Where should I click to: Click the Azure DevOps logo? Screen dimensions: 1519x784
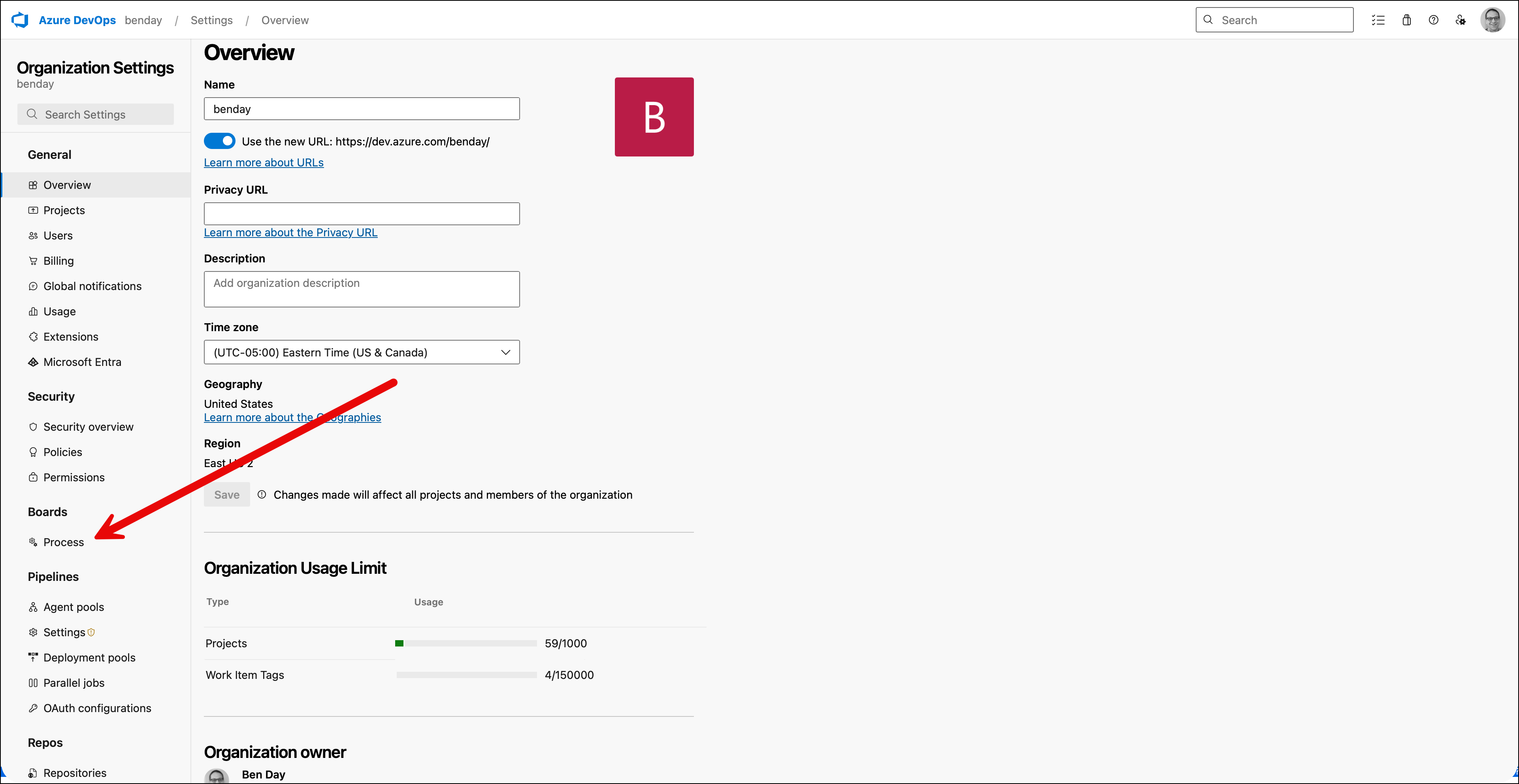[x=19, y=19]
